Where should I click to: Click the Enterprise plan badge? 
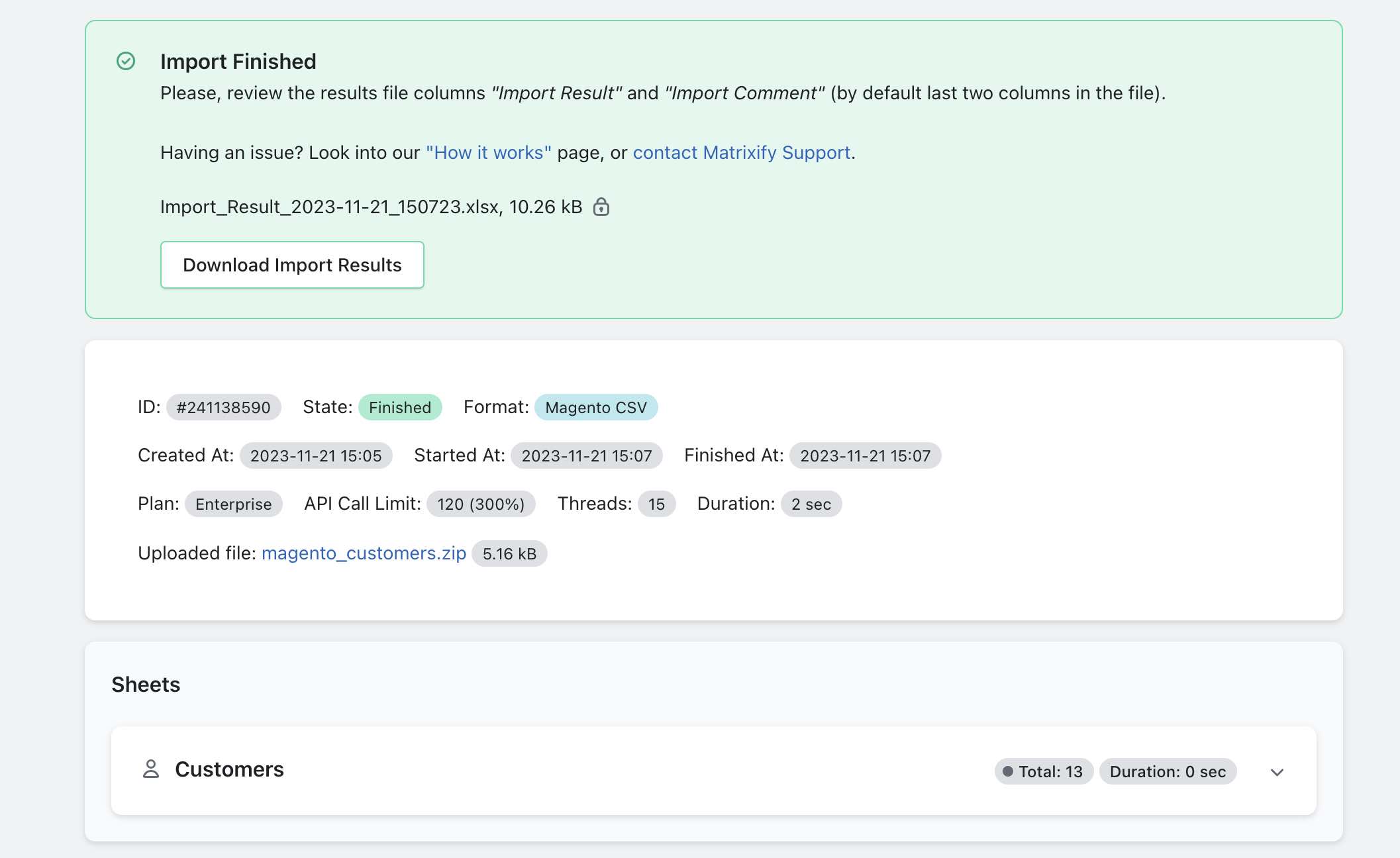233,504
